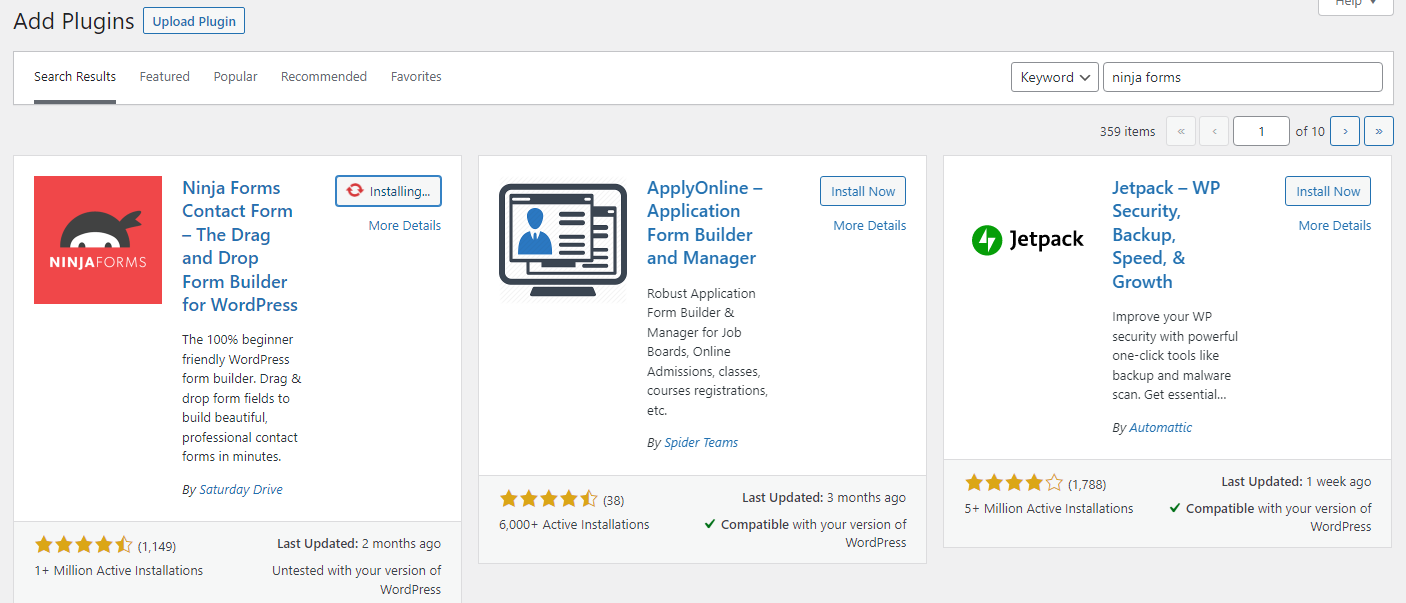1406x603 pixels.
Task: Jump to last page of results
Action: (x=1379, y=131)
